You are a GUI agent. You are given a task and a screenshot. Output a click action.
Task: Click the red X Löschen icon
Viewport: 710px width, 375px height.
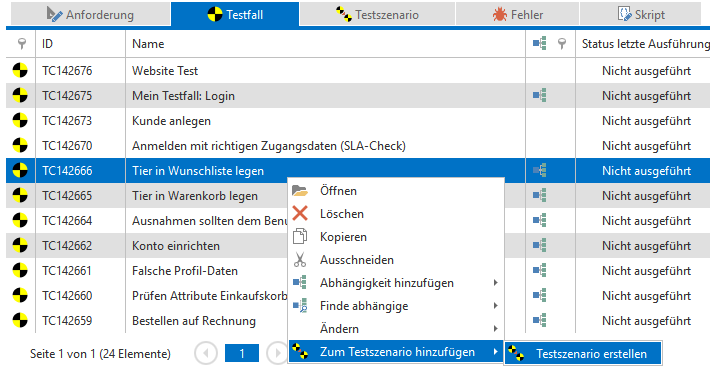[x=300, y=213]
